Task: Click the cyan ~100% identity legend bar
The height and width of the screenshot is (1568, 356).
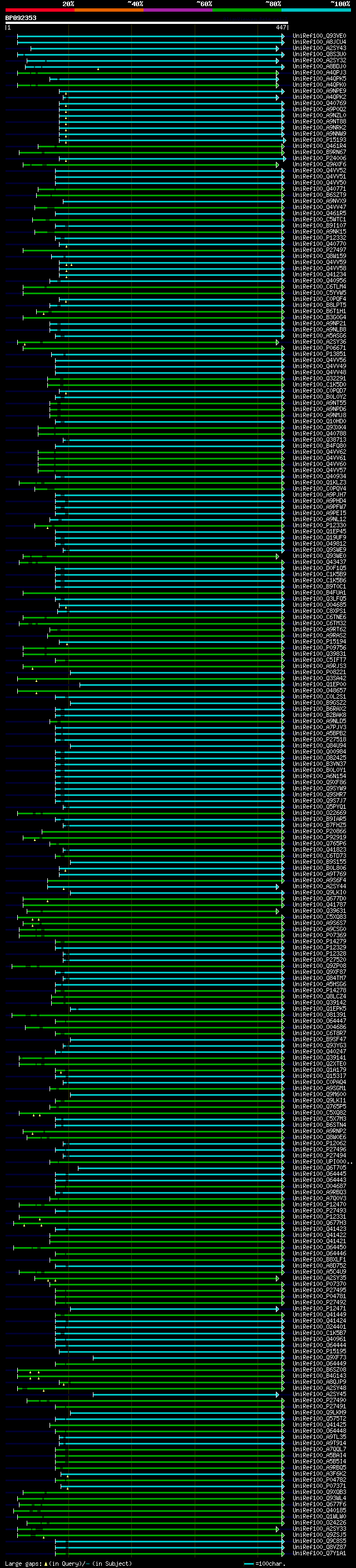Action: pyautogui.click(x=317, y=10)
